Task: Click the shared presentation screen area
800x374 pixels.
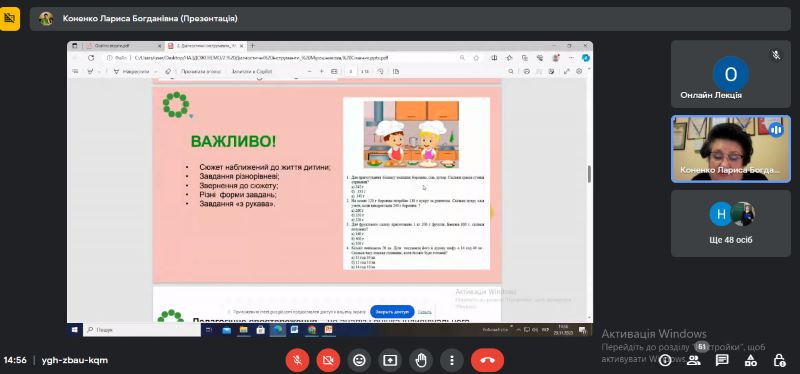Action: tap(330, 189)
